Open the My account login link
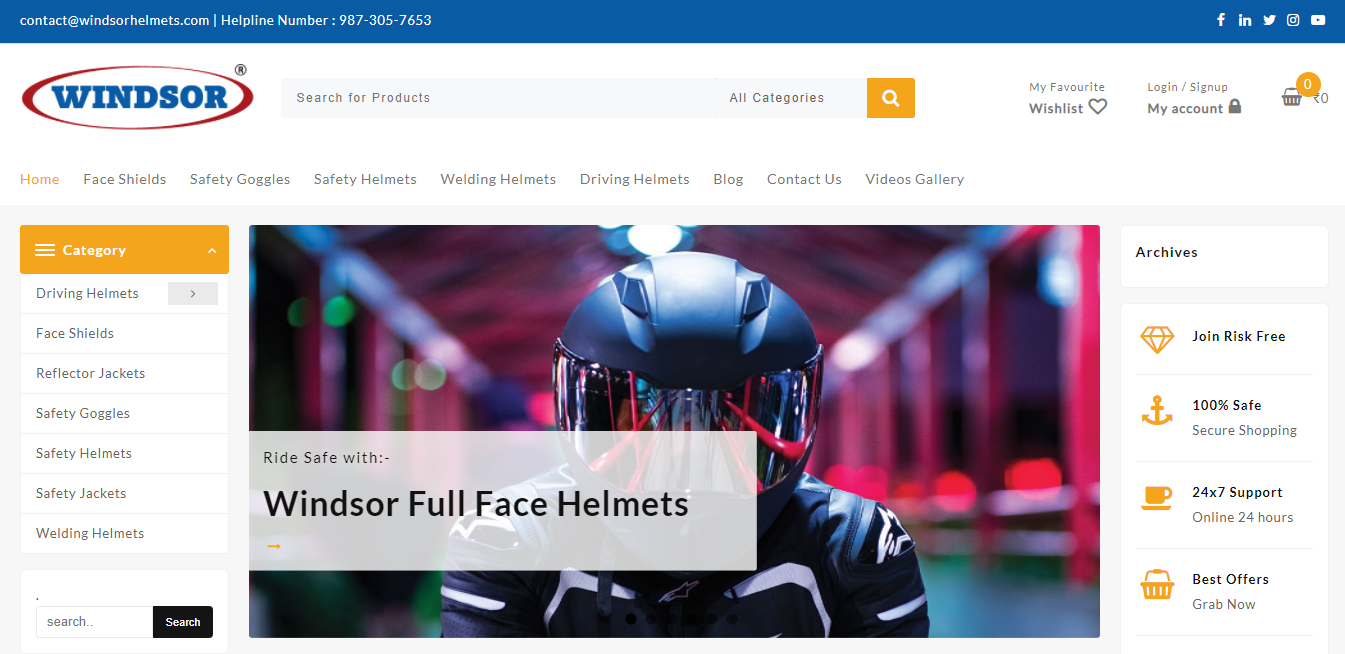Image resolution: width=1345 pixels, height=654 pixels. click(x=1194, y=108)
